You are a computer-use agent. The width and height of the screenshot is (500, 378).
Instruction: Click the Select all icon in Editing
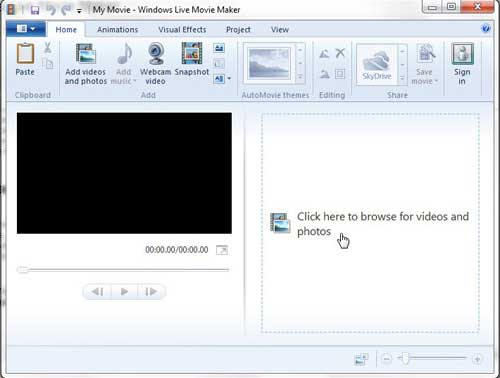[340, 74]
